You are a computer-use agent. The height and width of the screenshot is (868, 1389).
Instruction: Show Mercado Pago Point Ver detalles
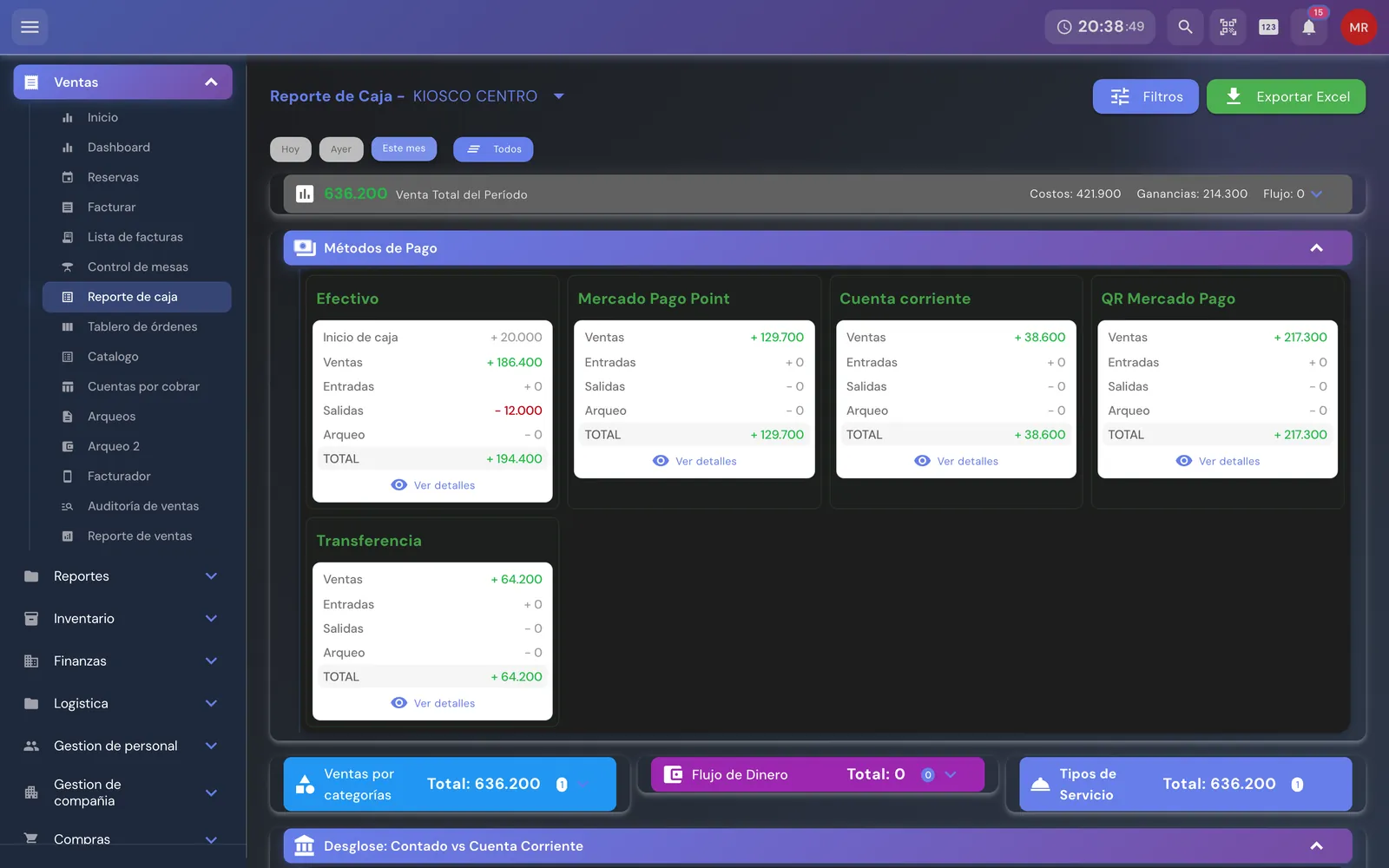pyautogui.click(x=694, y=461)
